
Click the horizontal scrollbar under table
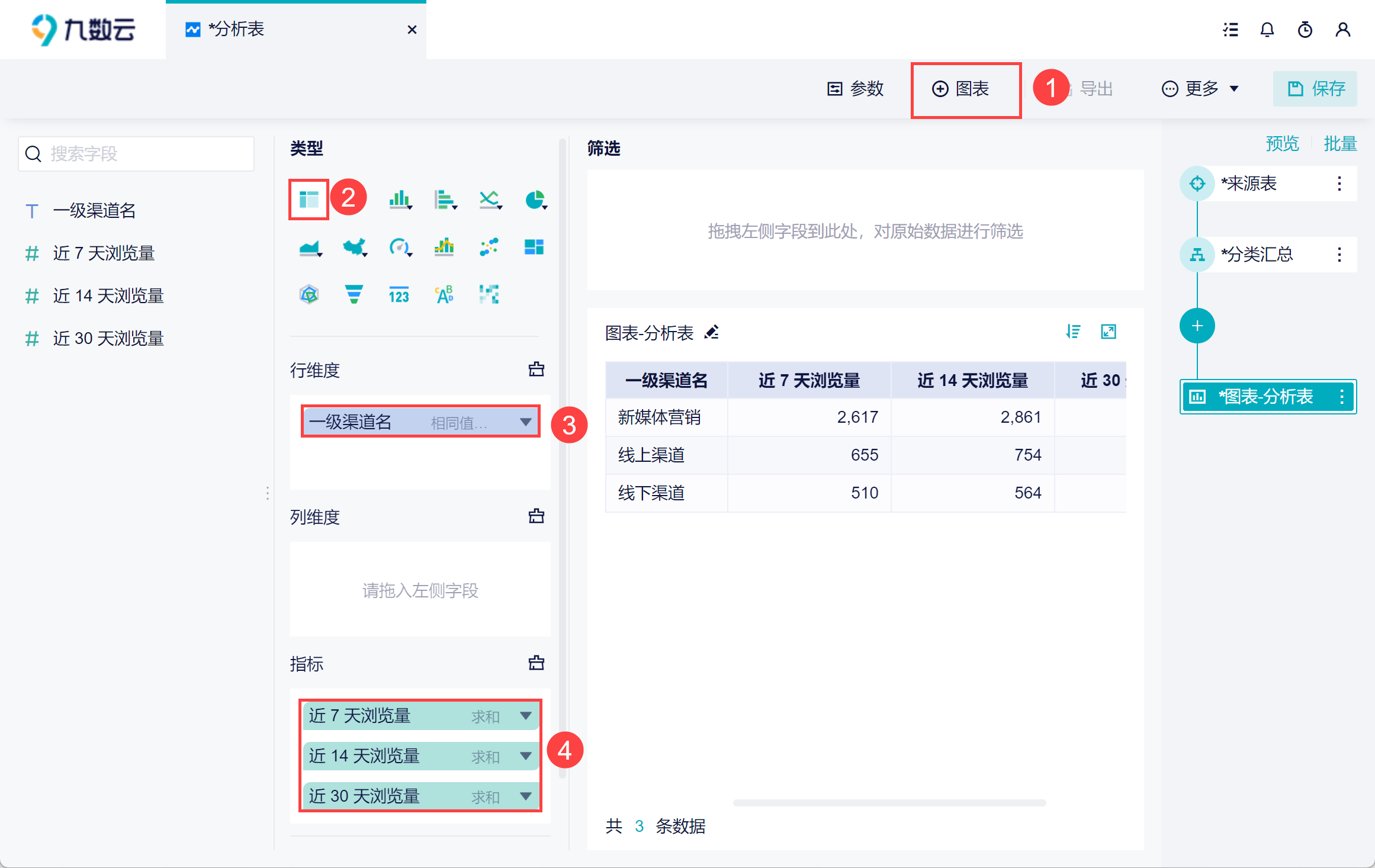pos(889,803)
